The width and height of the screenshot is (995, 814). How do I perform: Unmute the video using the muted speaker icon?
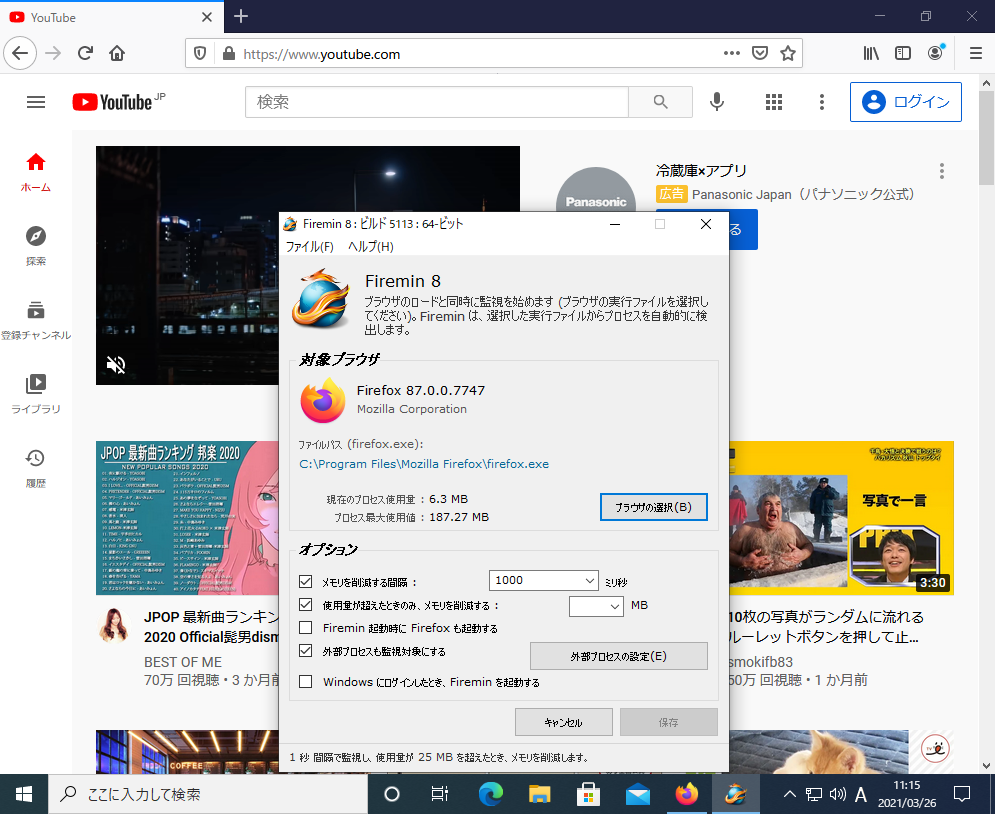[116, 365]
